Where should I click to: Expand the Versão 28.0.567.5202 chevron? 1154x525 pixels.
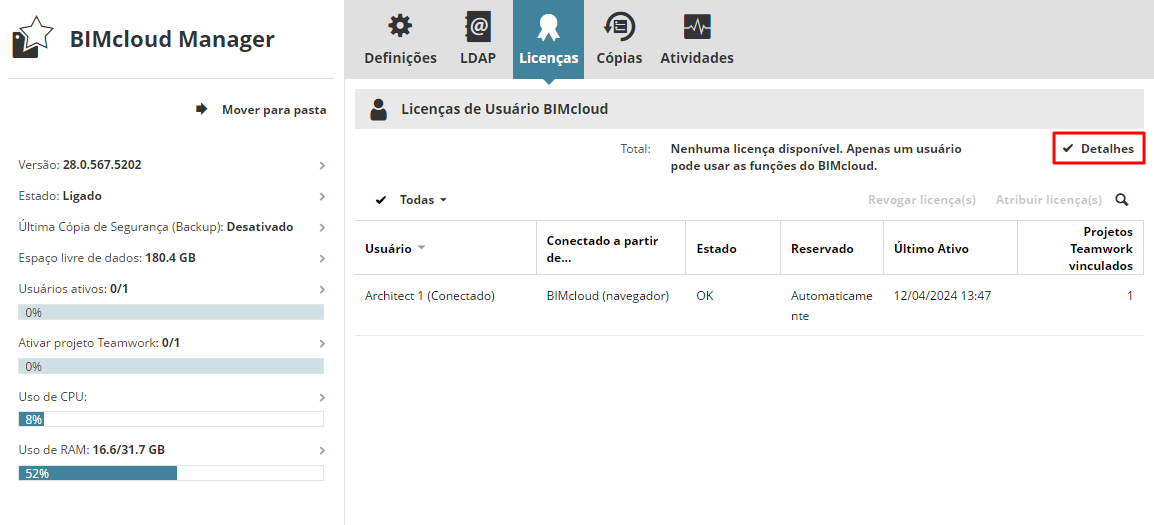(x=322, y=166)
